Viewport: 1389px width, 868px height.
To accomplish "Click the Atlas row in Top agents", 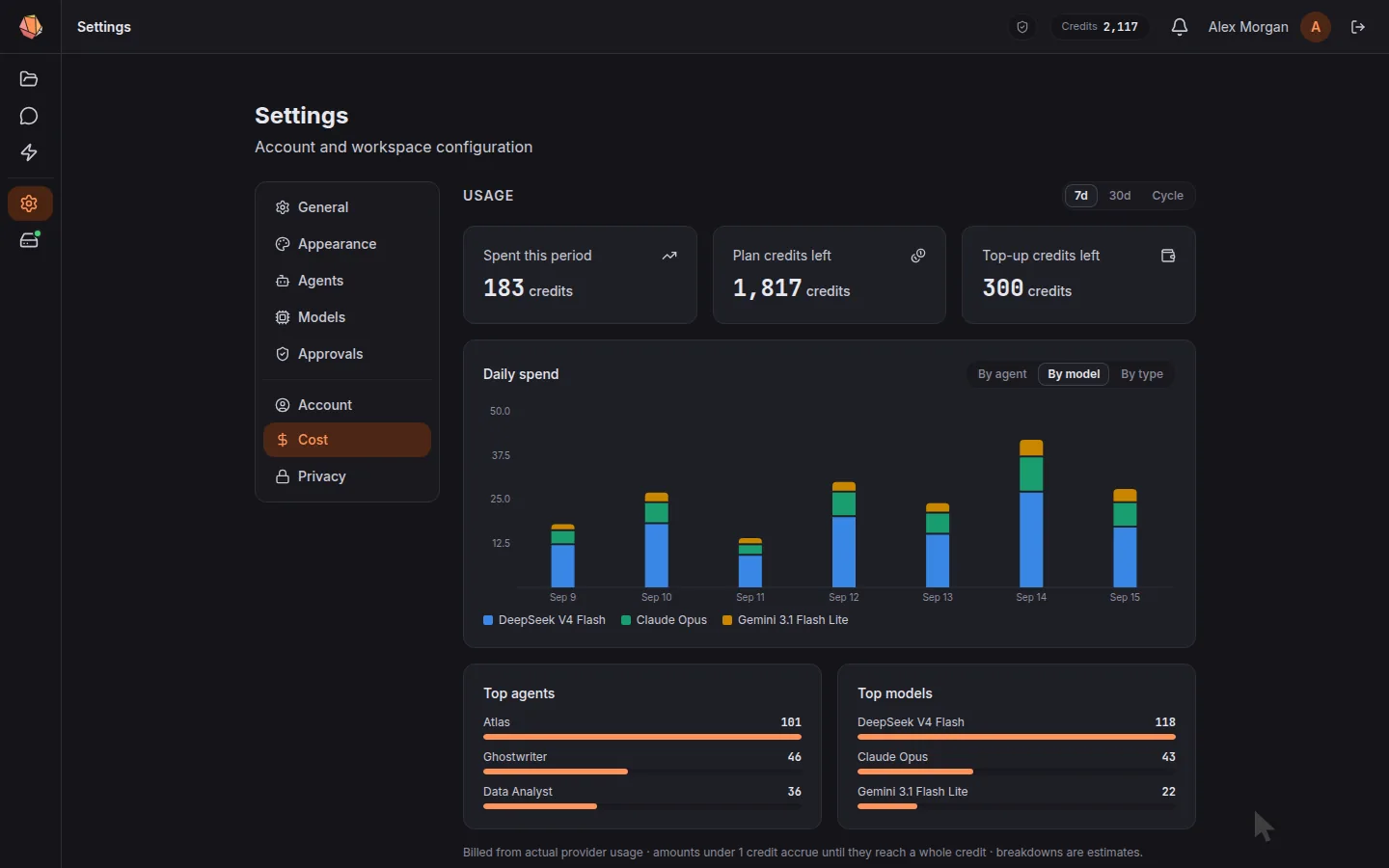I will [x=642, y=728].
